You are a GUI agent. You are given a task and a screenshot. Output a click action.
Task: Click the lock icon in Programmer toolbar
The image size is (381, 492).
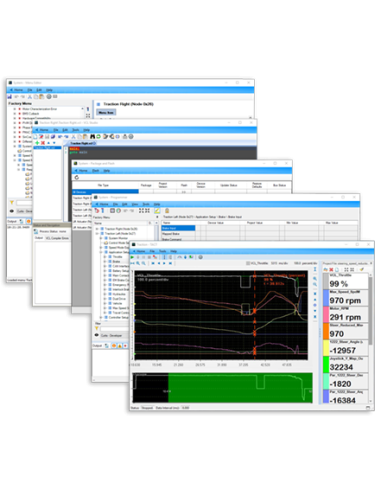167,211
